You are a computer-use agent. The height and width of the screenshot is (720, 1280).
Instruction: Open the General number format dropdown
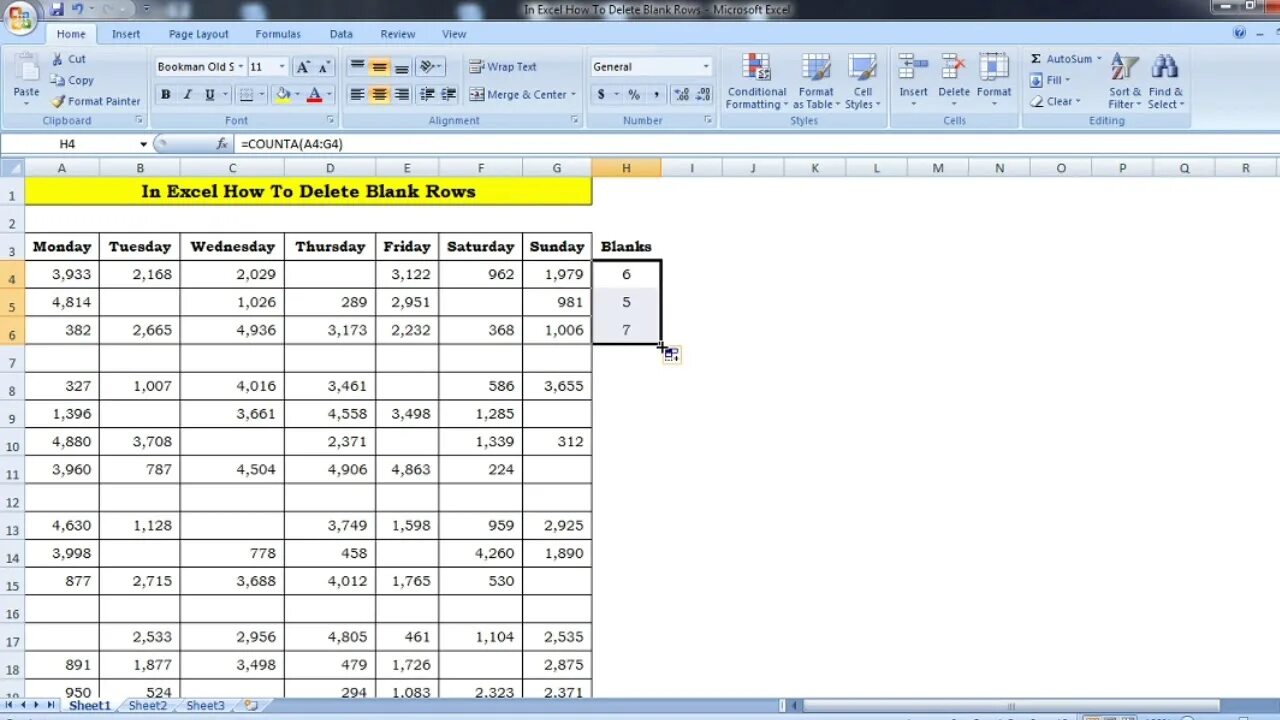(x=706, y=67)
